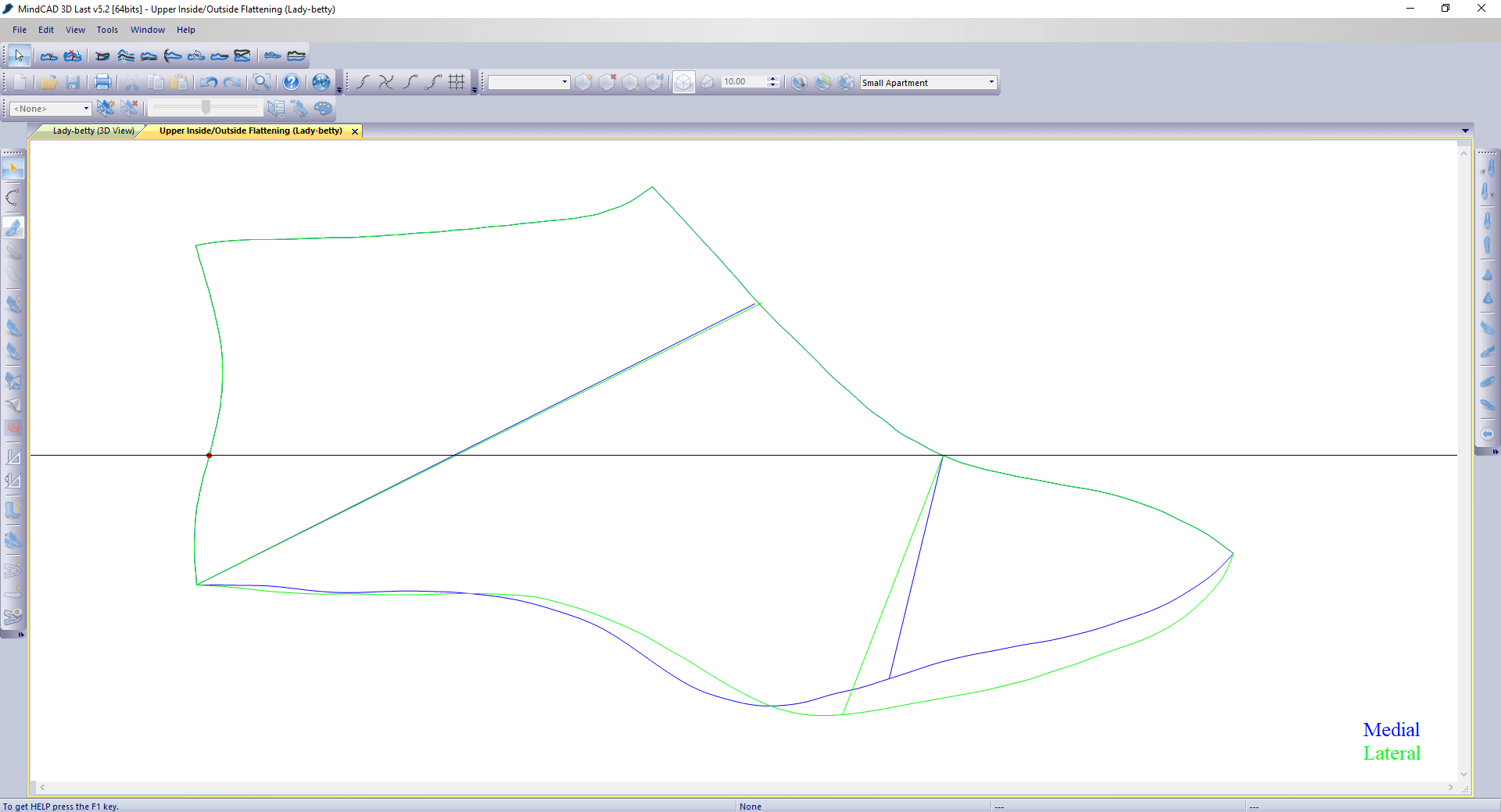The height and width of the screenshot is (812, 1501).
Task: Click the Open folder icon
Action: [48, 82]
